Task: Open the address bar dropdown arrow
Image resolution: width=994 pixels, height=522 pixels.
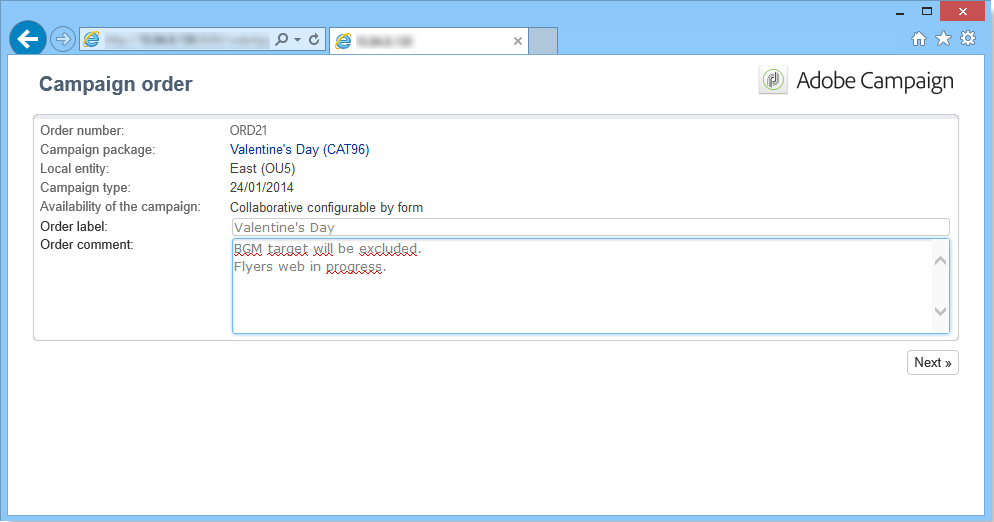Action: coord(297,40)
